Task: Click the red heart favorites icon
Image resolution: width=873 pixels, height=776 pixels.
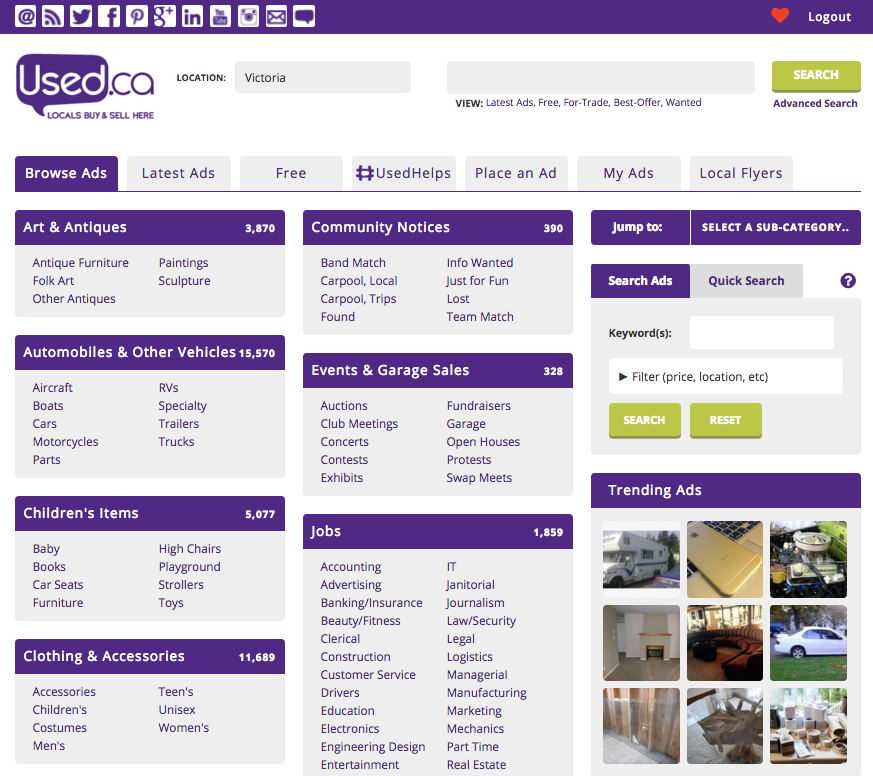Action: click(780, 16)
